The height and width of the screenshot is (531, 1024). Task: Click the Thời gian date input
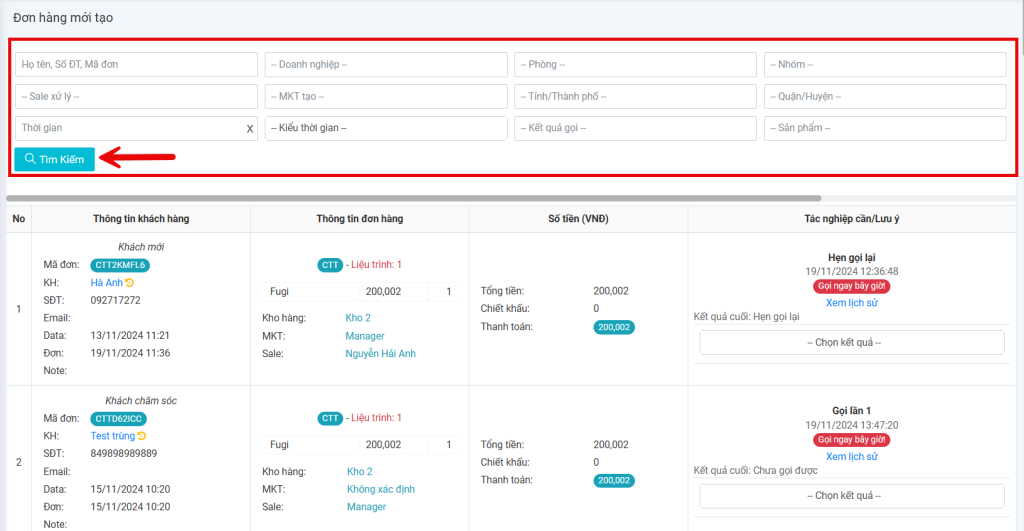[x=128, y=129]
